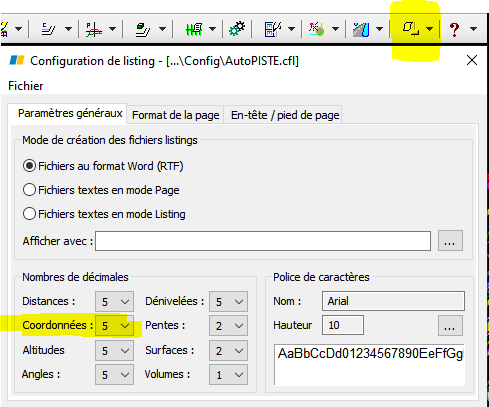
Task: Open Surfaces decimals dropdown
Action: click(228, 351)
